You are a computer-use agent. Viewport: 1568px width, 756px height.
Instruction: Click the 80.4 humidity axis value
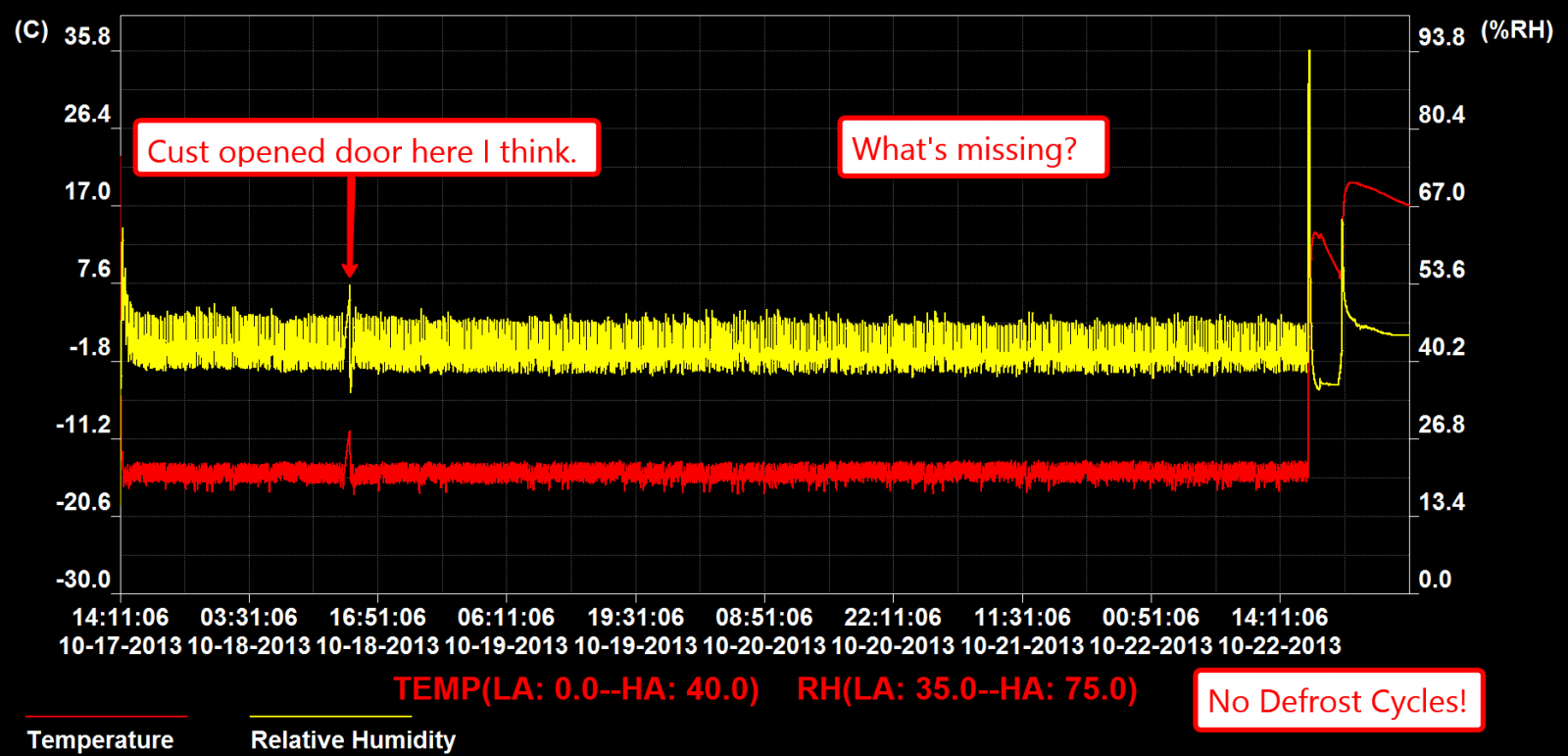(1442, 115)
